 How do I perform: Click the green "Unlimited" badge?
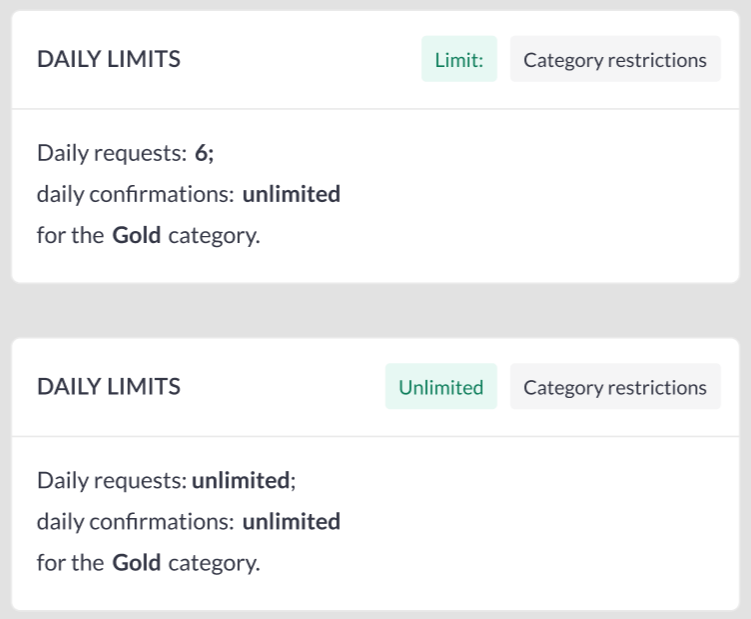tap(441, 388)
